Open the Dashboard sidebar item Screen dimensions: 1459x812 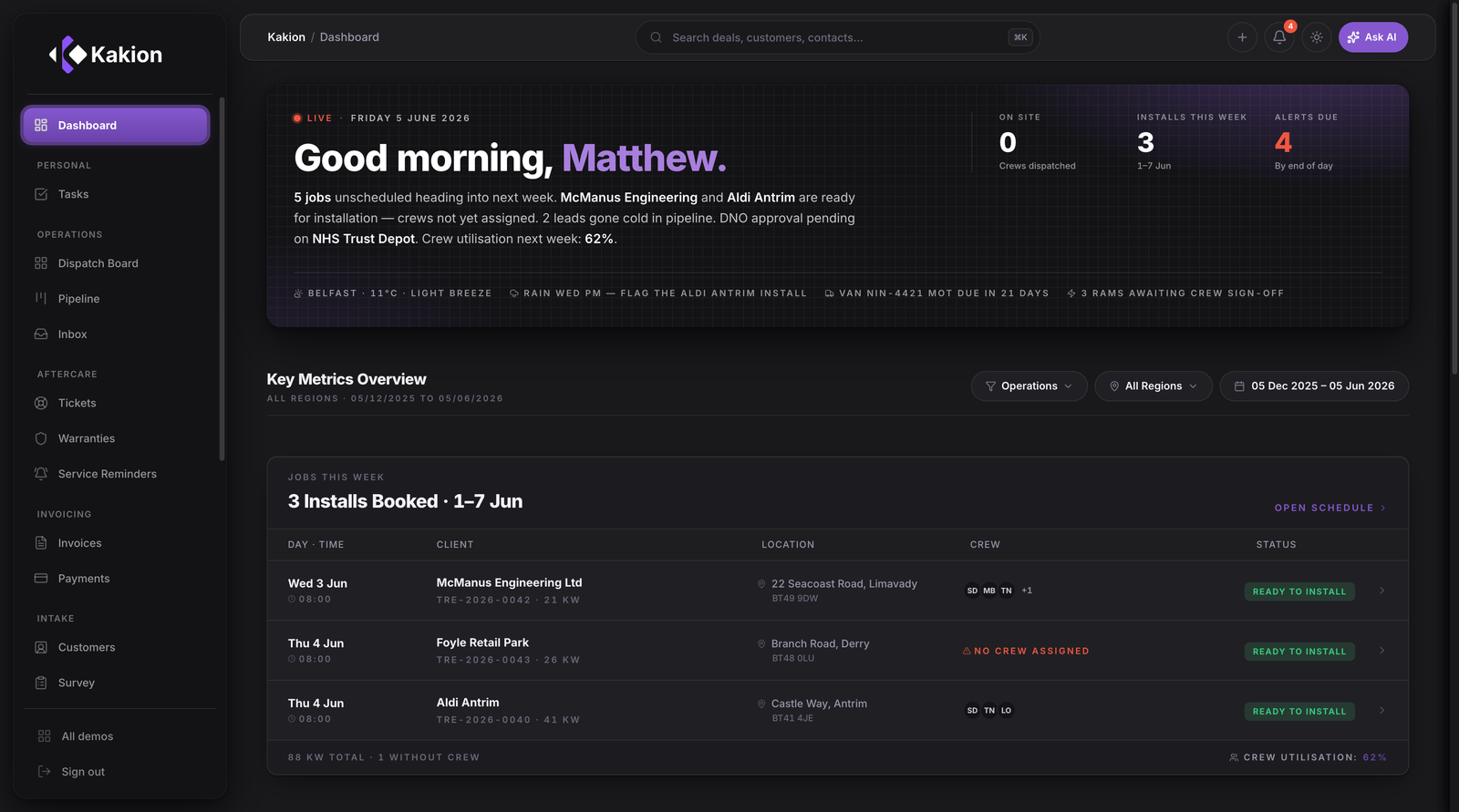115,126
